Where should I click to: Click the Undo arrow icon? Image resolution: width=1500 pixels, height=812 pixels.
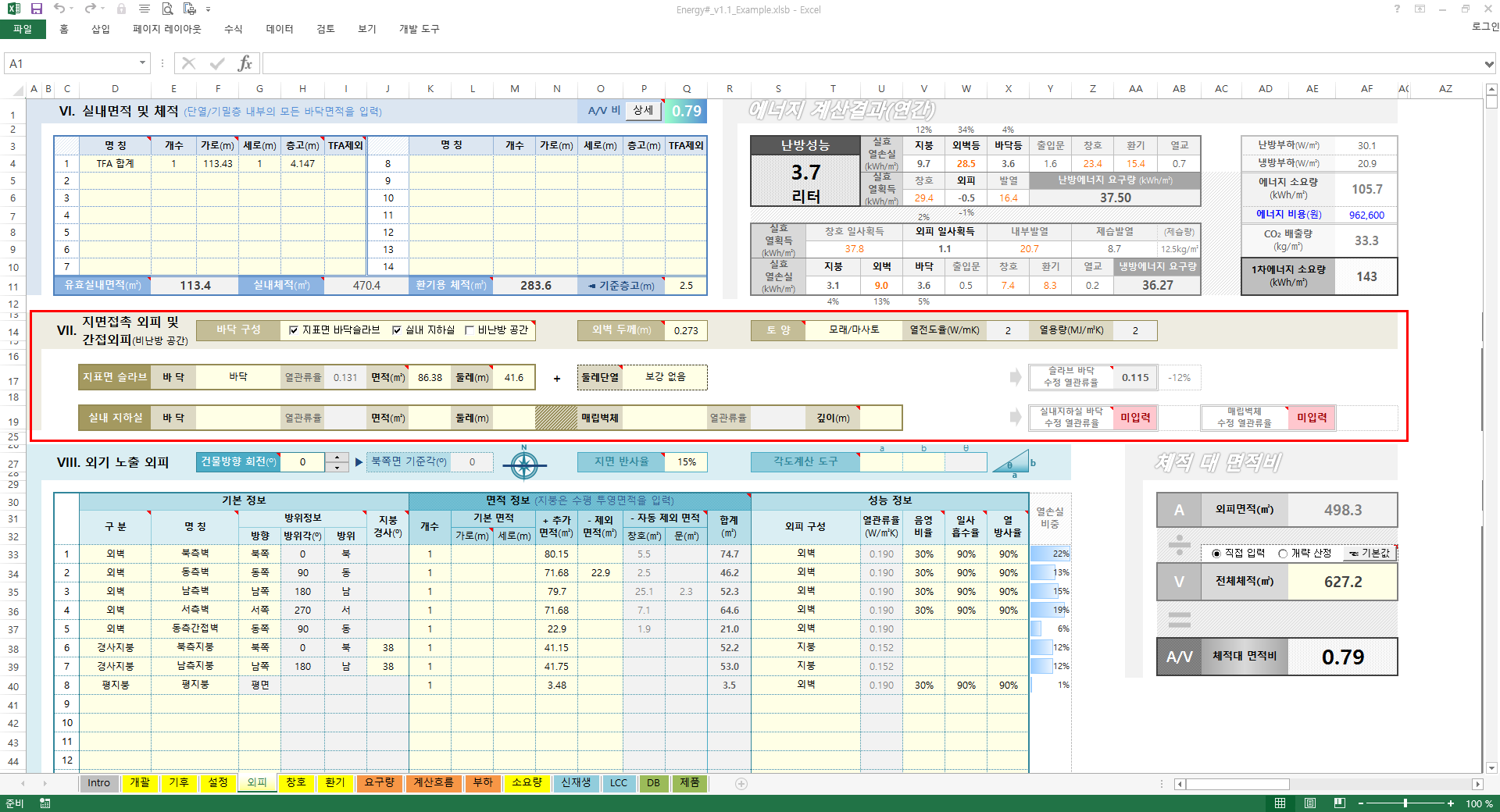[59, 9]
